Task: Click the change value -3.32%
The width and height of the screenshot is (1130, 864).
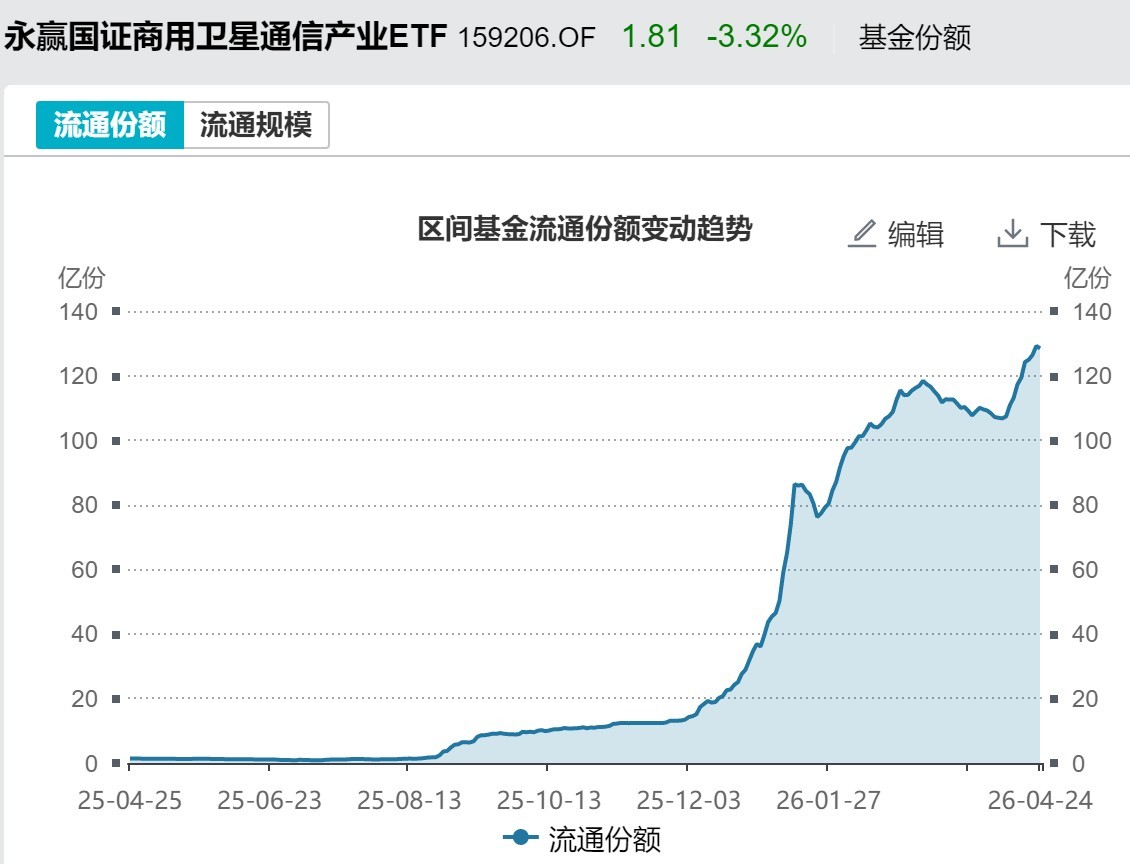Action: pos(757,36)
